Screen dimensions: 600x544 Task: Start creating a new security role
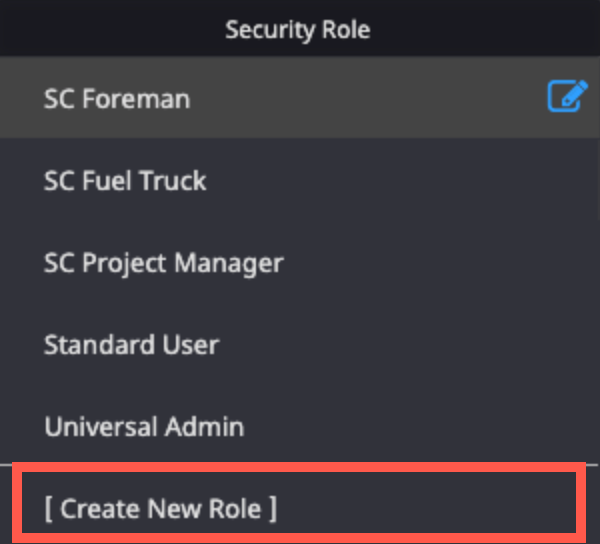tap(298, 503)
